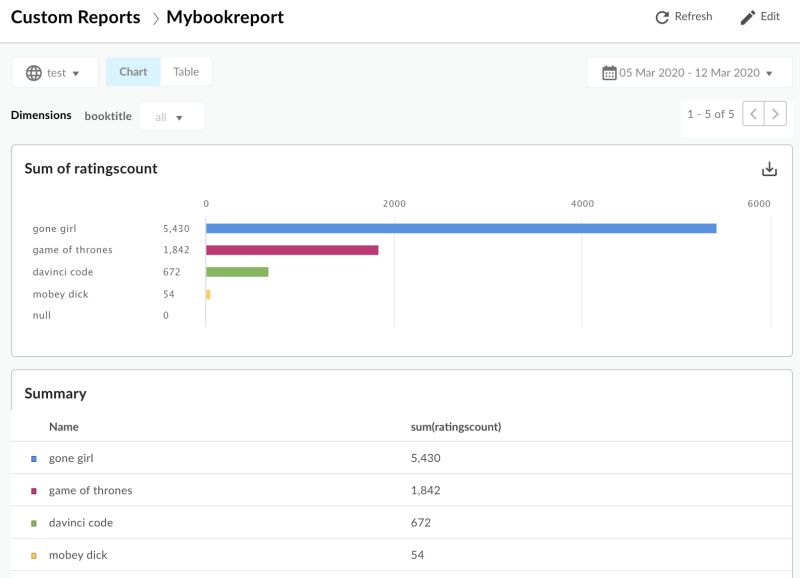The width and height of the screenshot is (800, 578).
Task: Click the next page chevron
Action: point(775,113)
